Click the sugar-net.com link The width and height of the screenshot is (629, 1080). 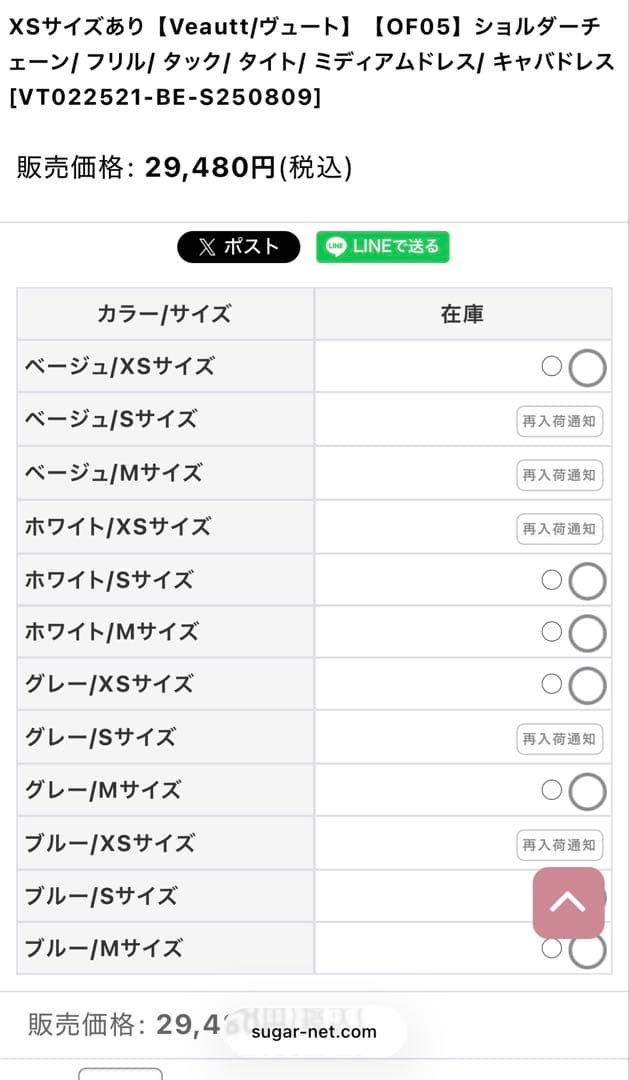(x=314, y=1031)
